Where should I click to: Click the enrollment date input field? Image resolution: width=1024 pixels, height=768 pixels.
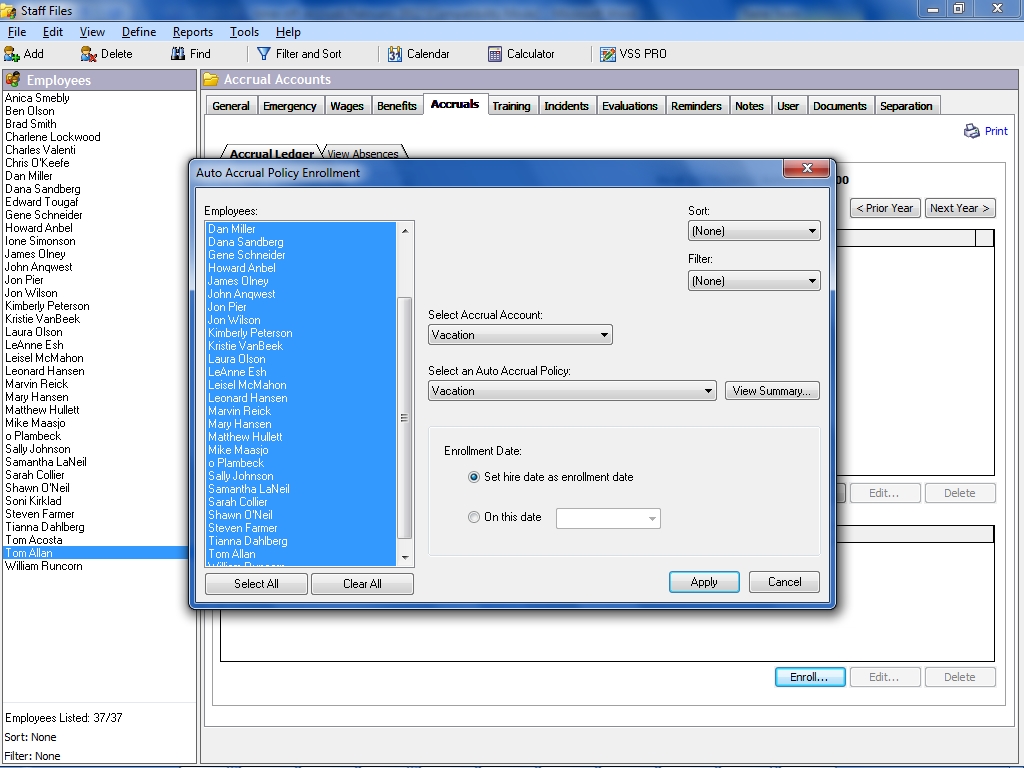(603, 518)
